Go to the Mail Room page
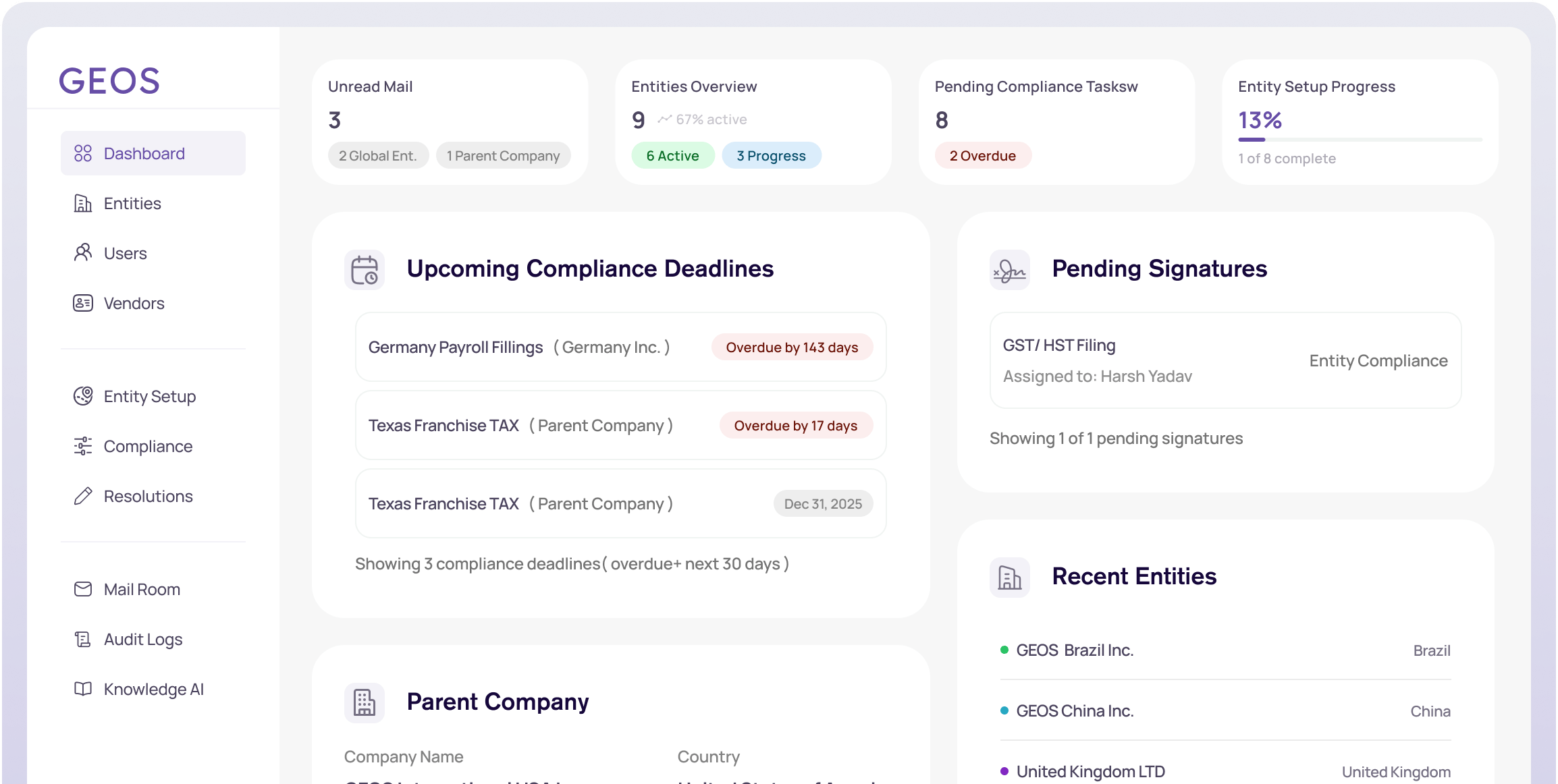1558x784 pixels. tap(142, 589)
